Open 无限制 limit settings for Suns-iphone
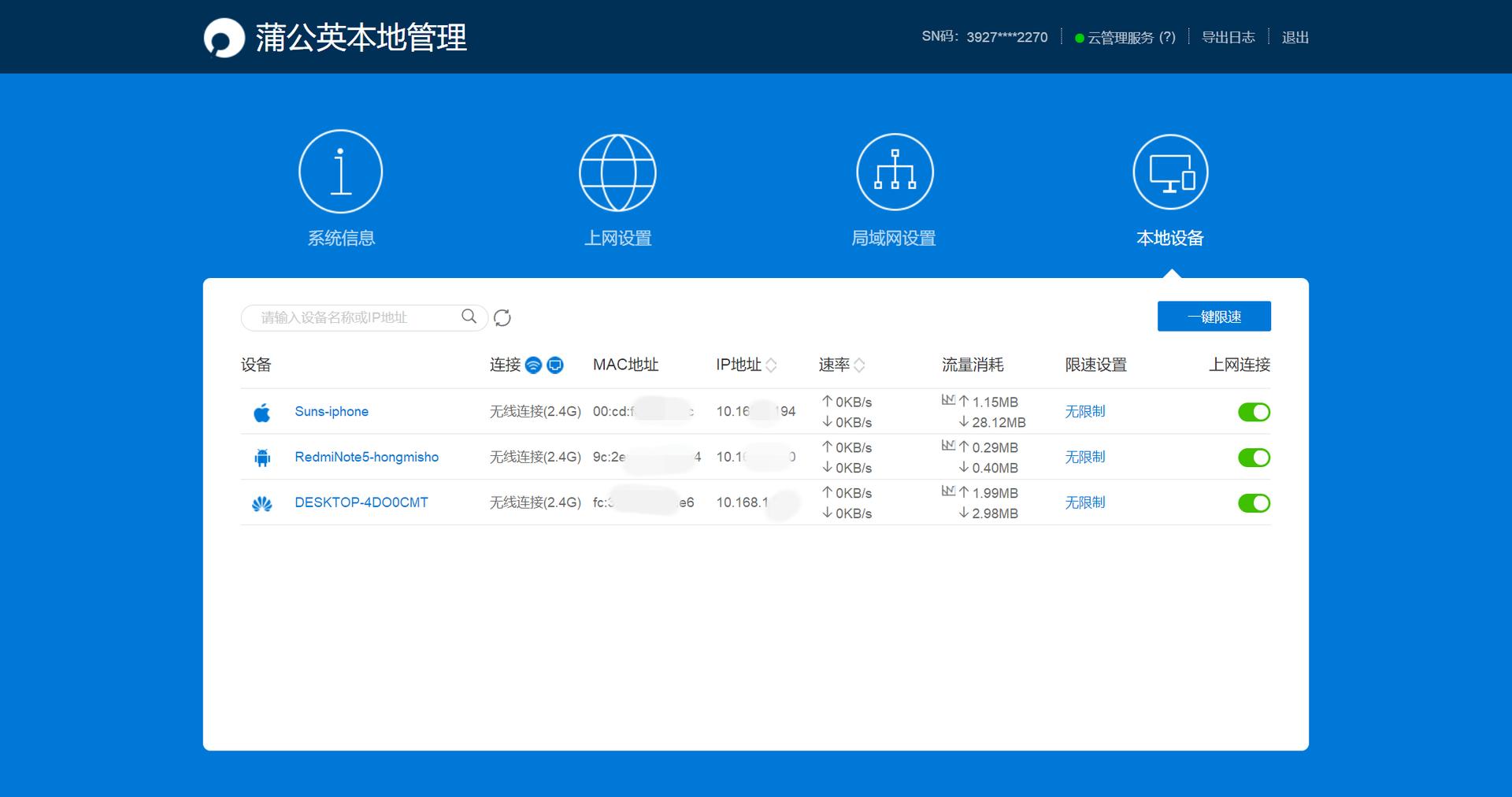 coord(1085,411)
